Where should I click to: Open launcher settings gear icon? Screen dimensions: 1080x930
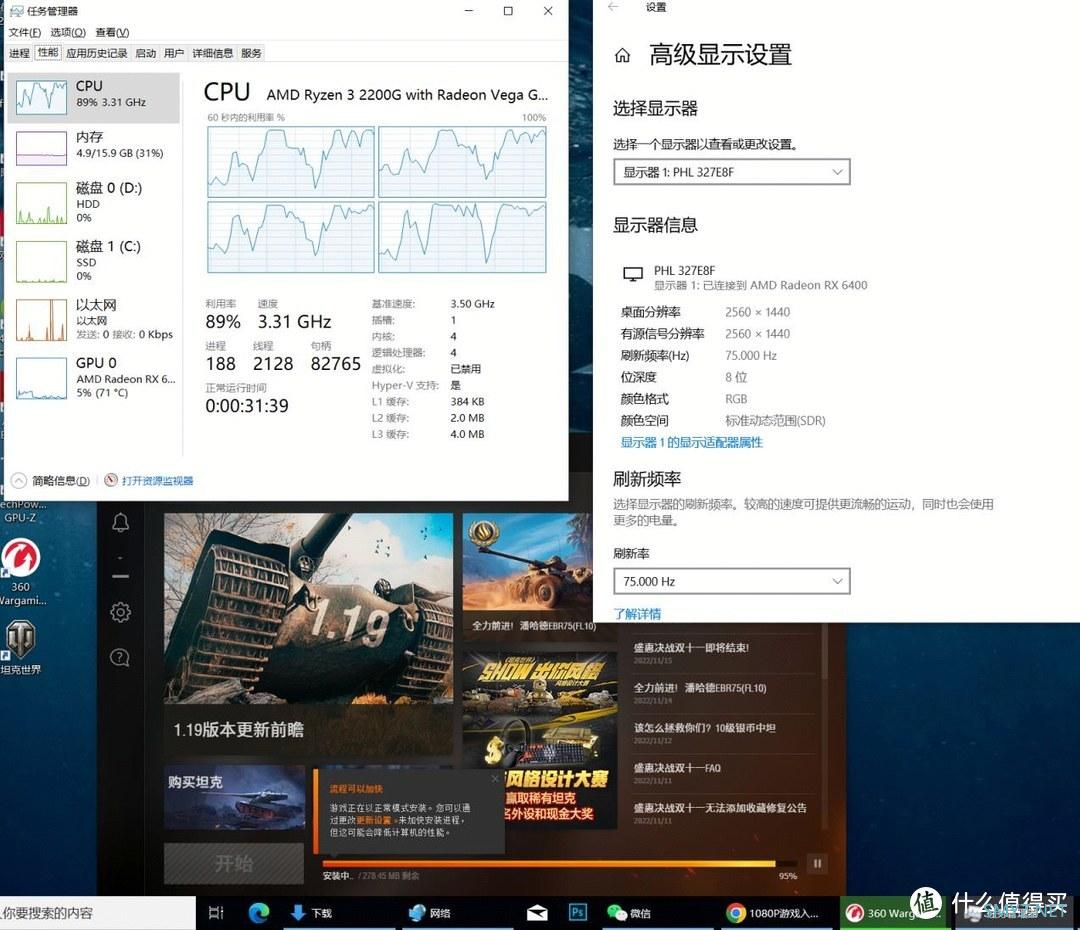[121, 612]
